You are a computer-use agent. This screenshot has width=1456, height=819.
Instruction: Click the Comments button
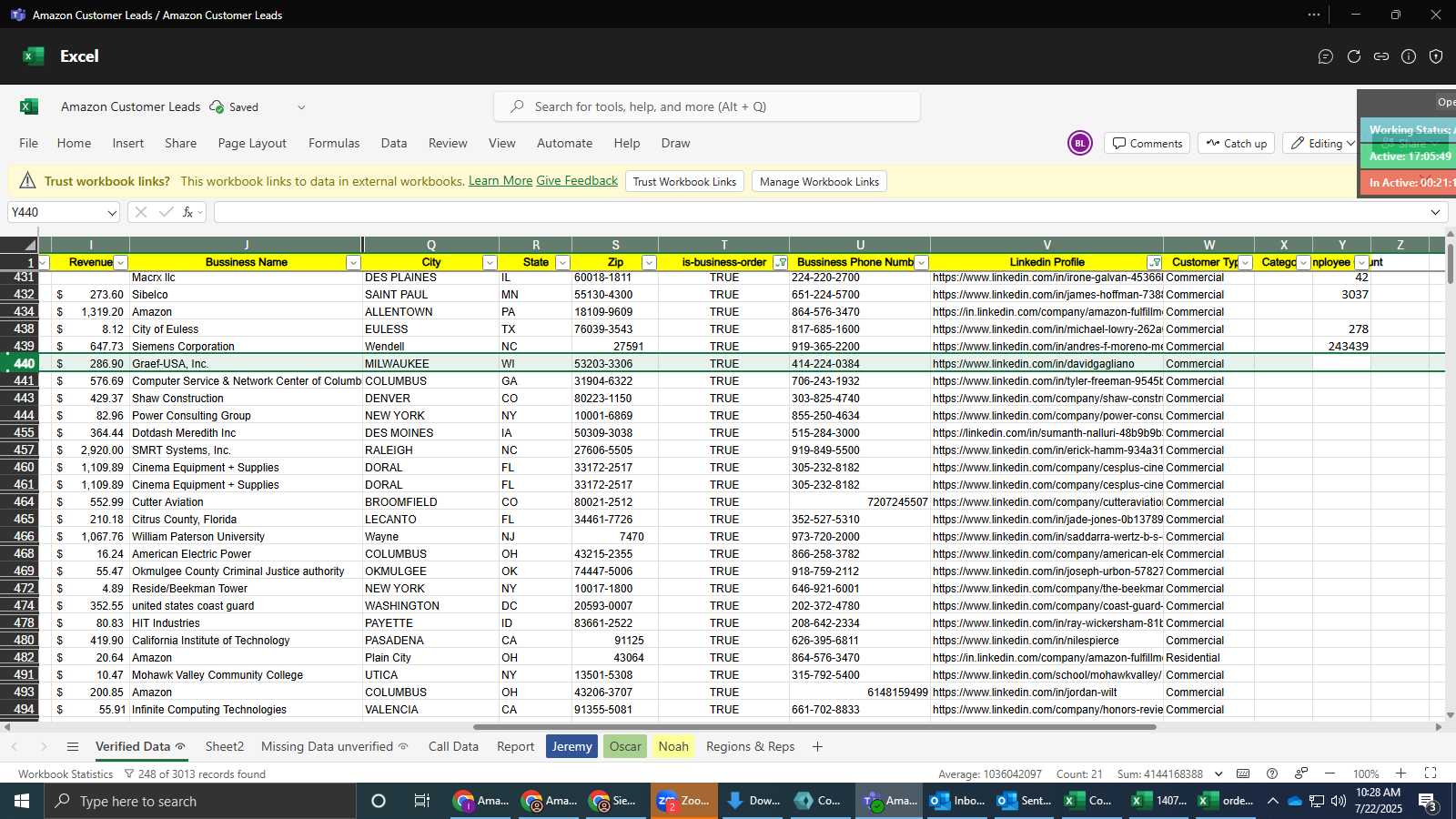tap(1147, 143)
